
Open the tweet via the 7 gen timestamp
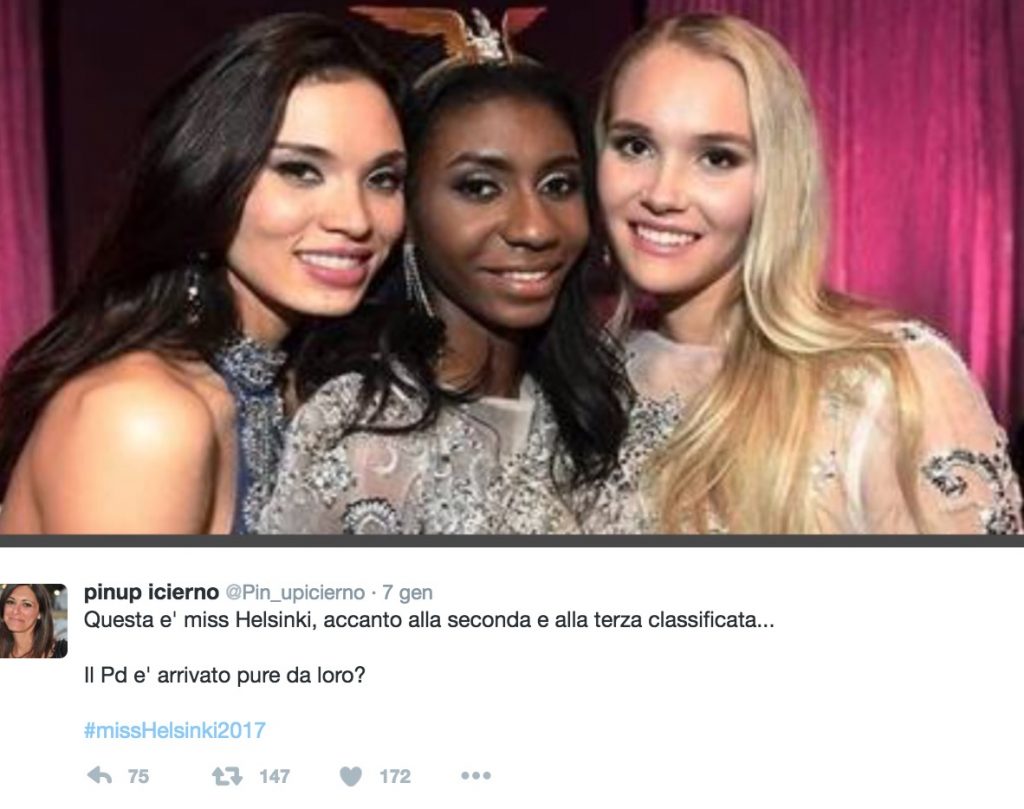(408, 592)
